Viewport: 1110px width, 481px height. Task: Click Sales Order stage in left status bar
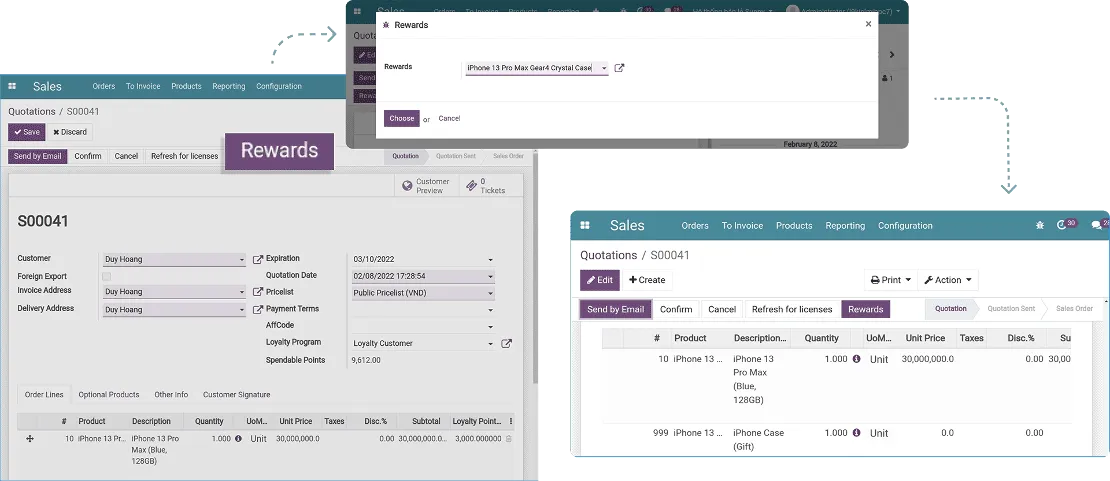coord(508,156)
